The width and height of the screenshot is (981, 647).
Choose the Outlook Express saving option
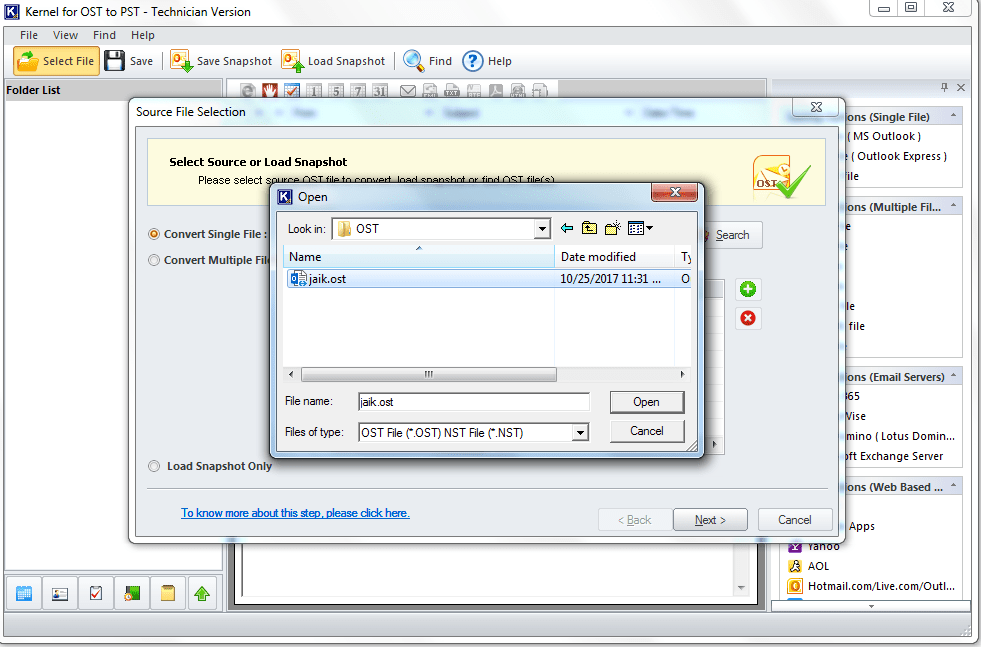898,156
